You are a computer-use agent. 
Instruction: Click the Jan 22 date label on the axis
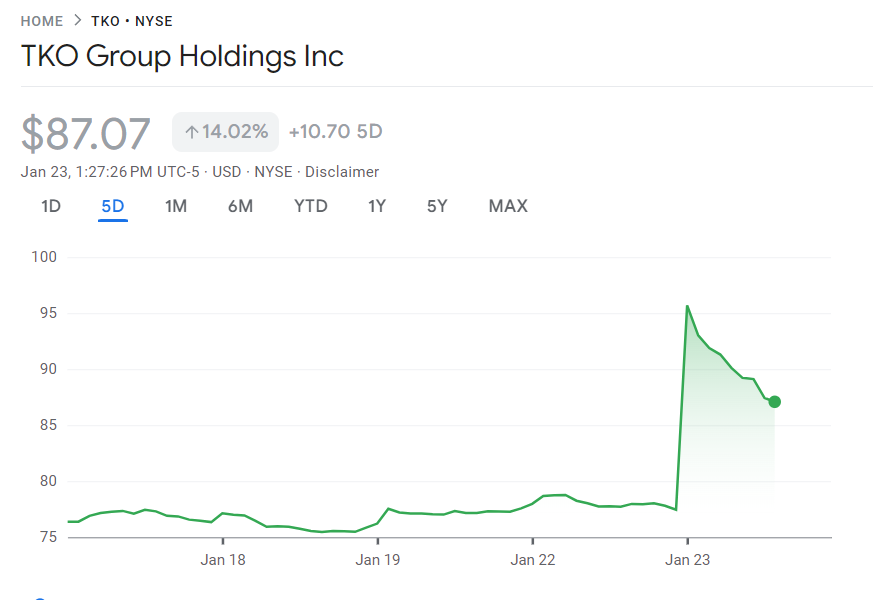click(x=533, y=560)
